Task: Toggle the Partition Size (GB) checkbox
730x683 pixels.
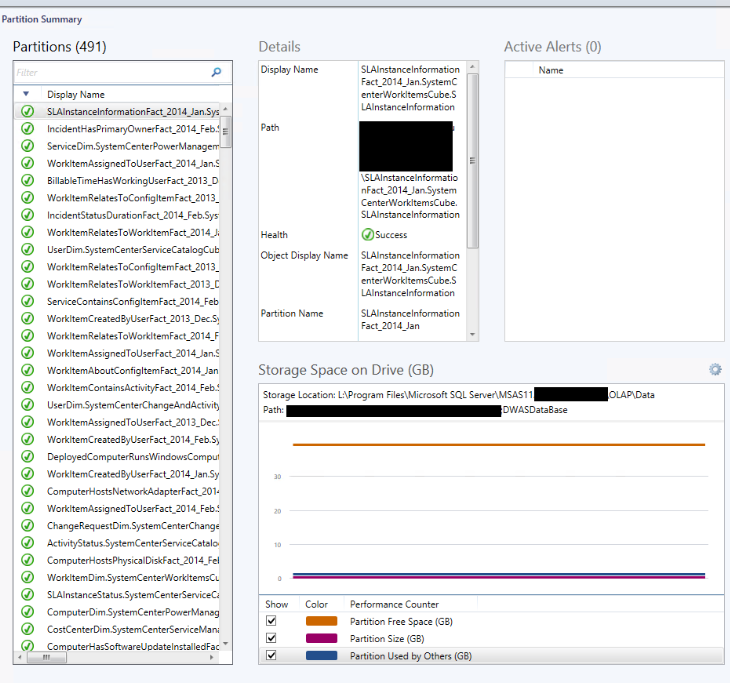Action: [271, 638]
